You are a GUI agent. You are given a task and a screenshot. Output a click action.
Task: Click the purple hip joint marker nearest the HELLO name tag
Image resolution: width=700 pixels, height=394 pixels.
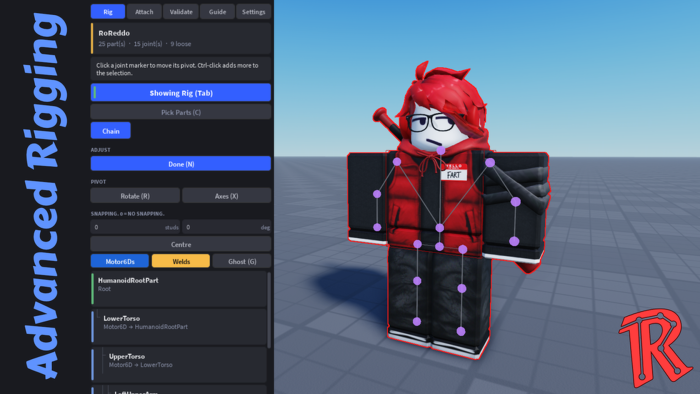[x=462, y=249]
